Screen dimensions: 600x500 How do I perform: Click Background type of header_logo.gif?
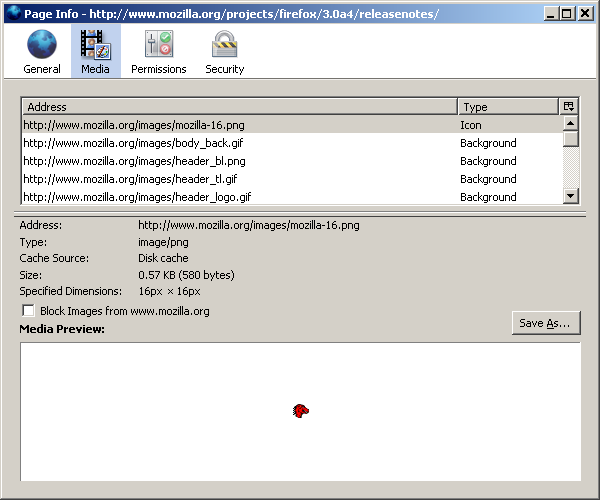[x=488, y=197]
